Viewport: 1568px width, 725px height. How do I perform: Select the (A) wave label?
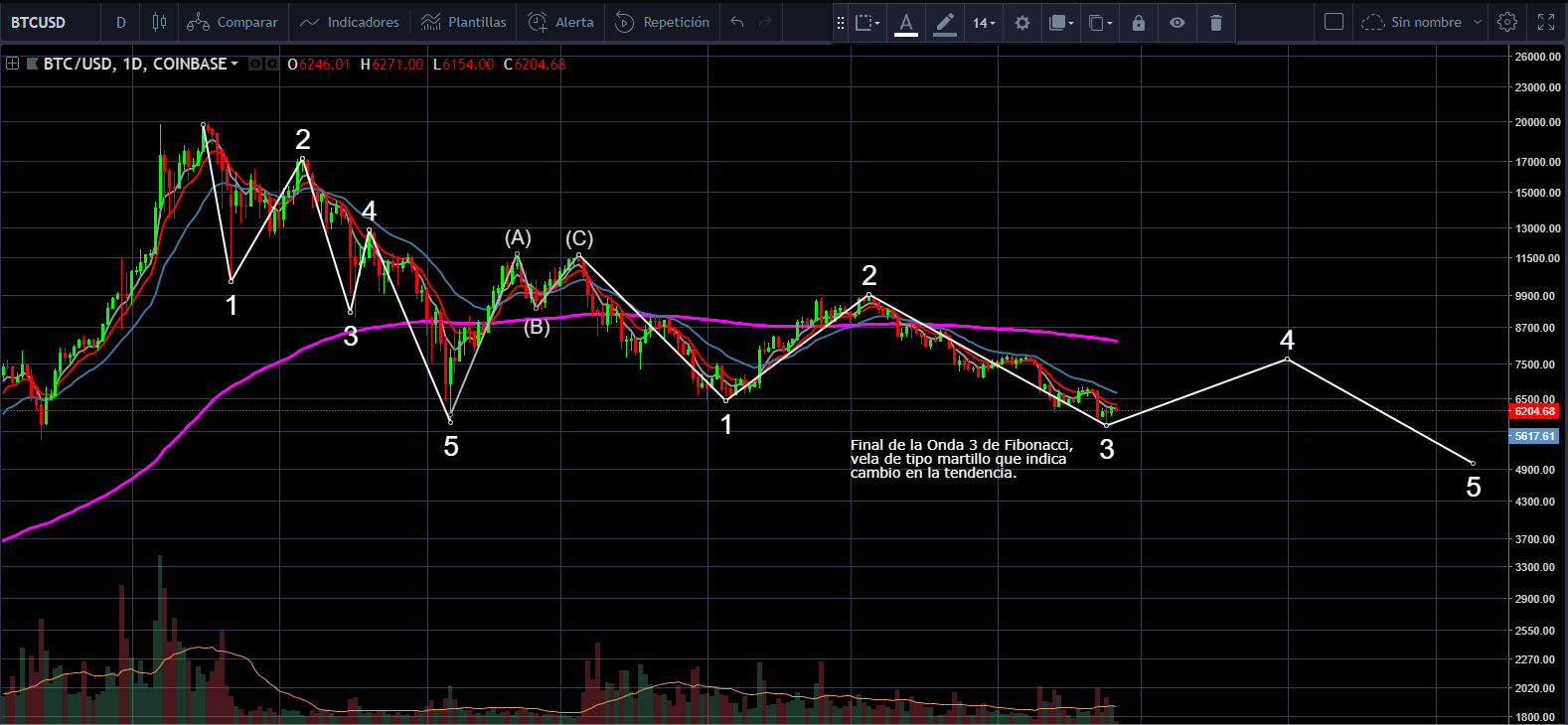pos(518,237)
